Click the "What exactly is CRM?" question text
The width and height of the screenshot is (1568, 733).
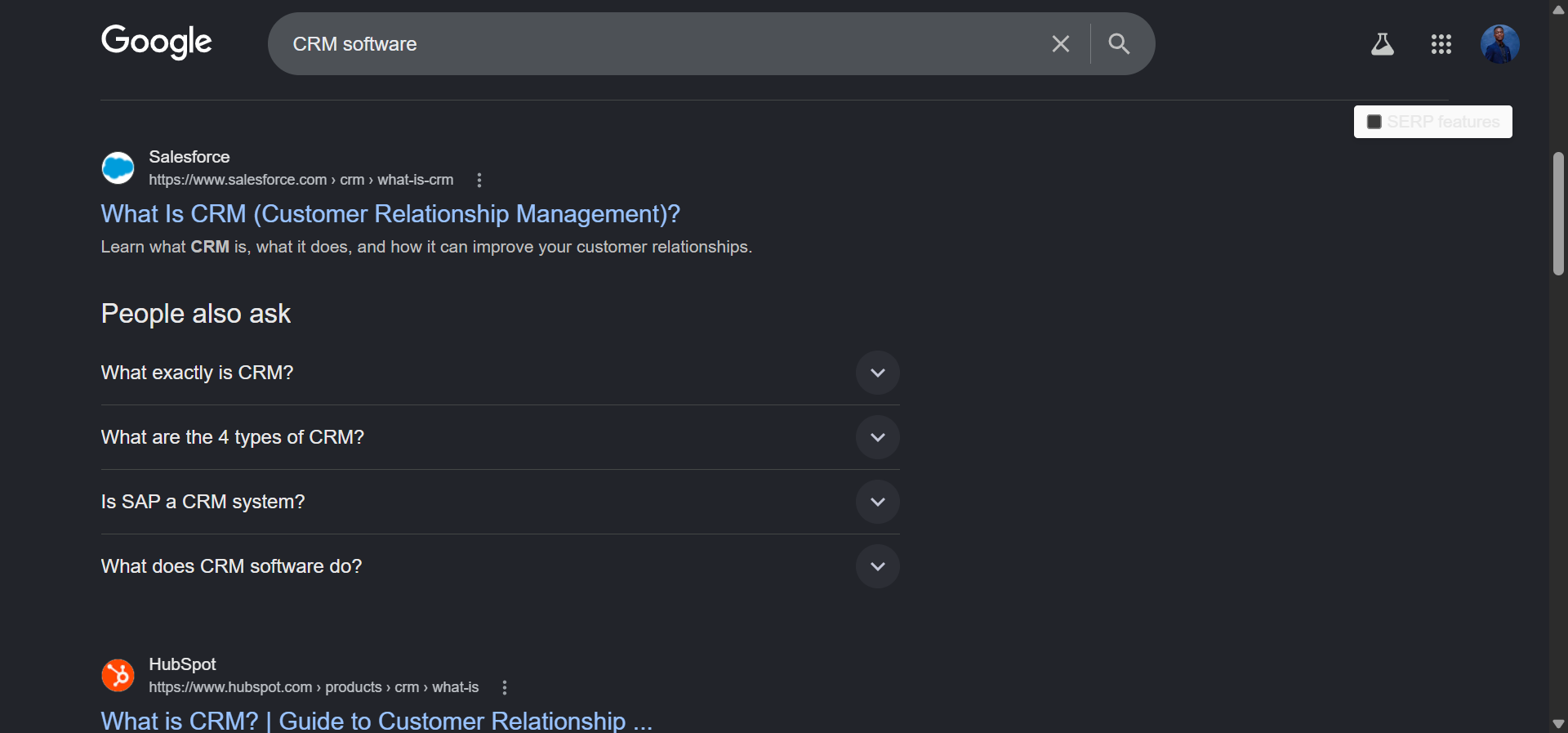(x=197, y=373)
